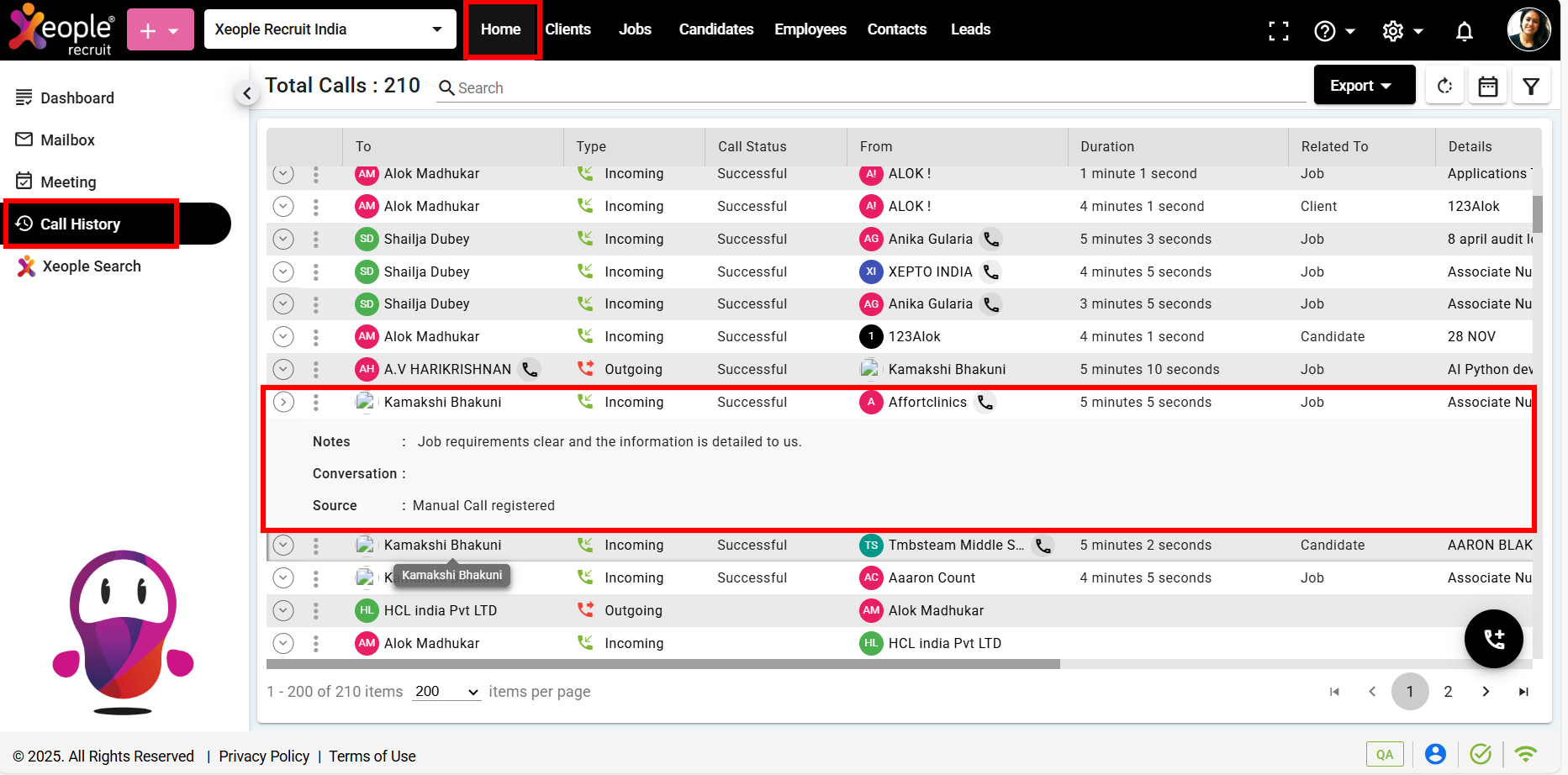
Task: Open the Export dropdown button
Action: (x=1364, y=86)
